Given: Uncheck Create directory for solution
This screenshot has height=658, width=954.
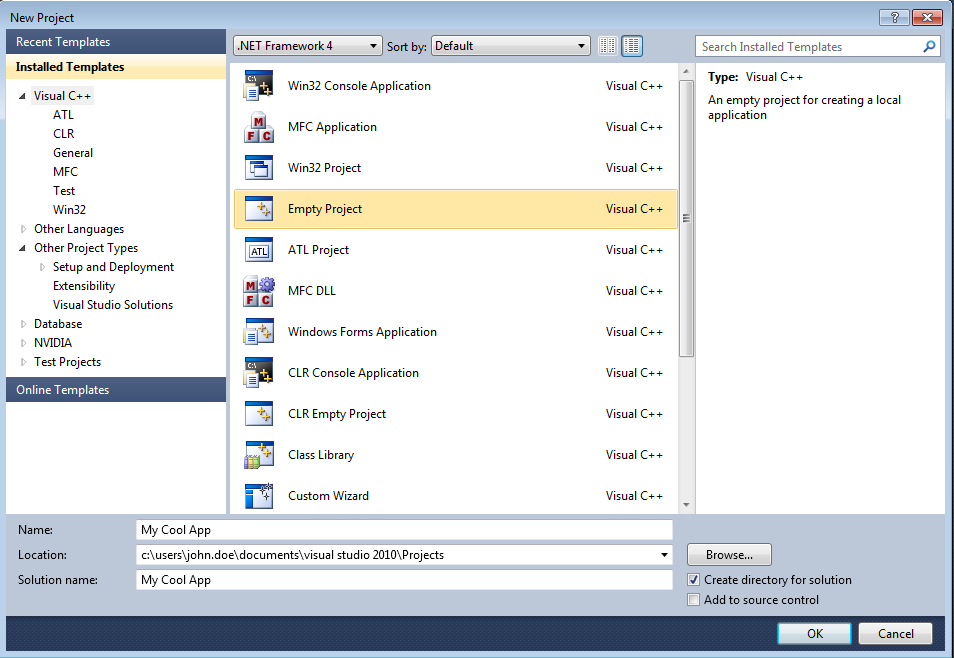Looking at the screenshot, I should pyautogui.click(x=694, y=580).
